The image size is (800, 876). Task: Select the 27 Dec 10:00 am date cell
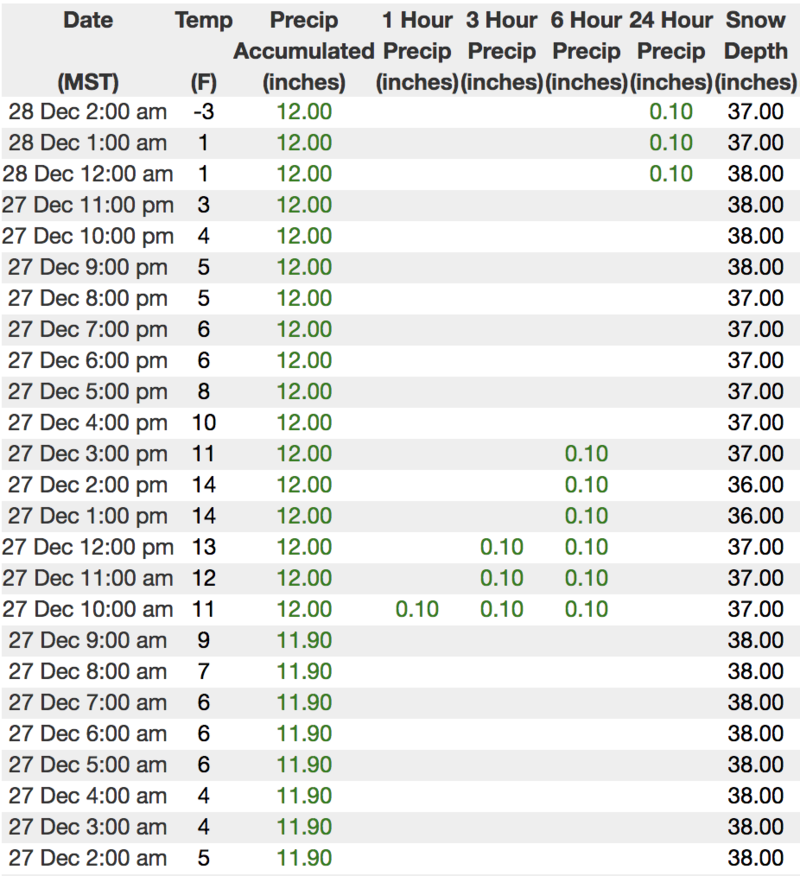87,609
